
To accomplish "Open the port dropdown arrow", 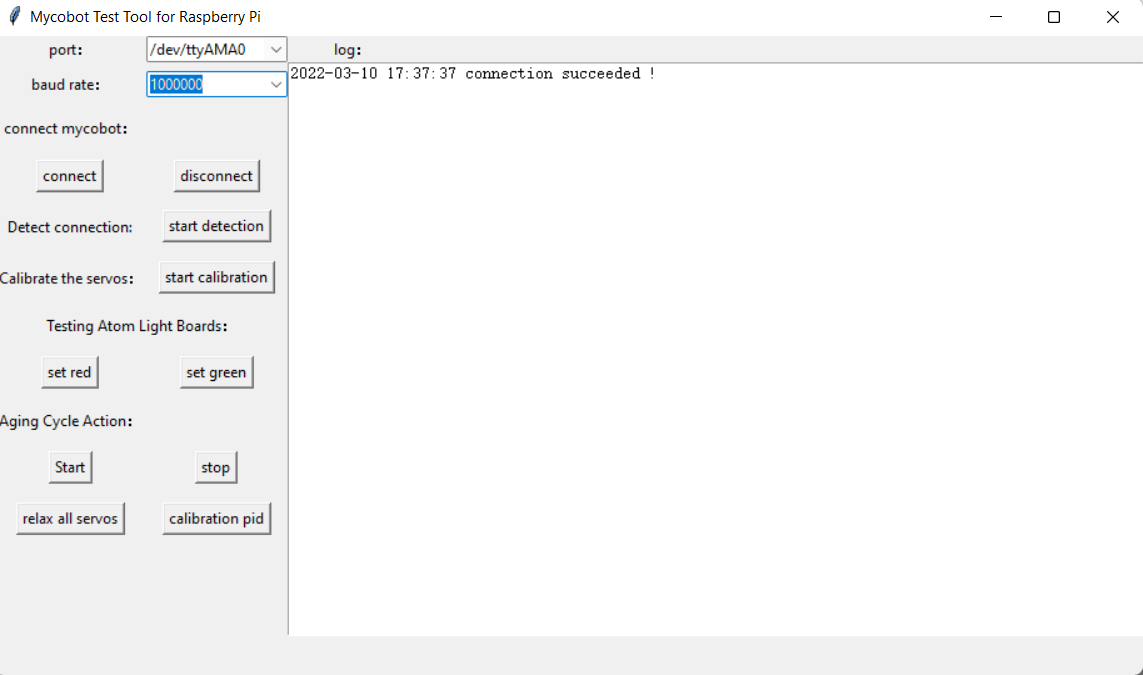I will pyautogui.click(x=276, y=50).
